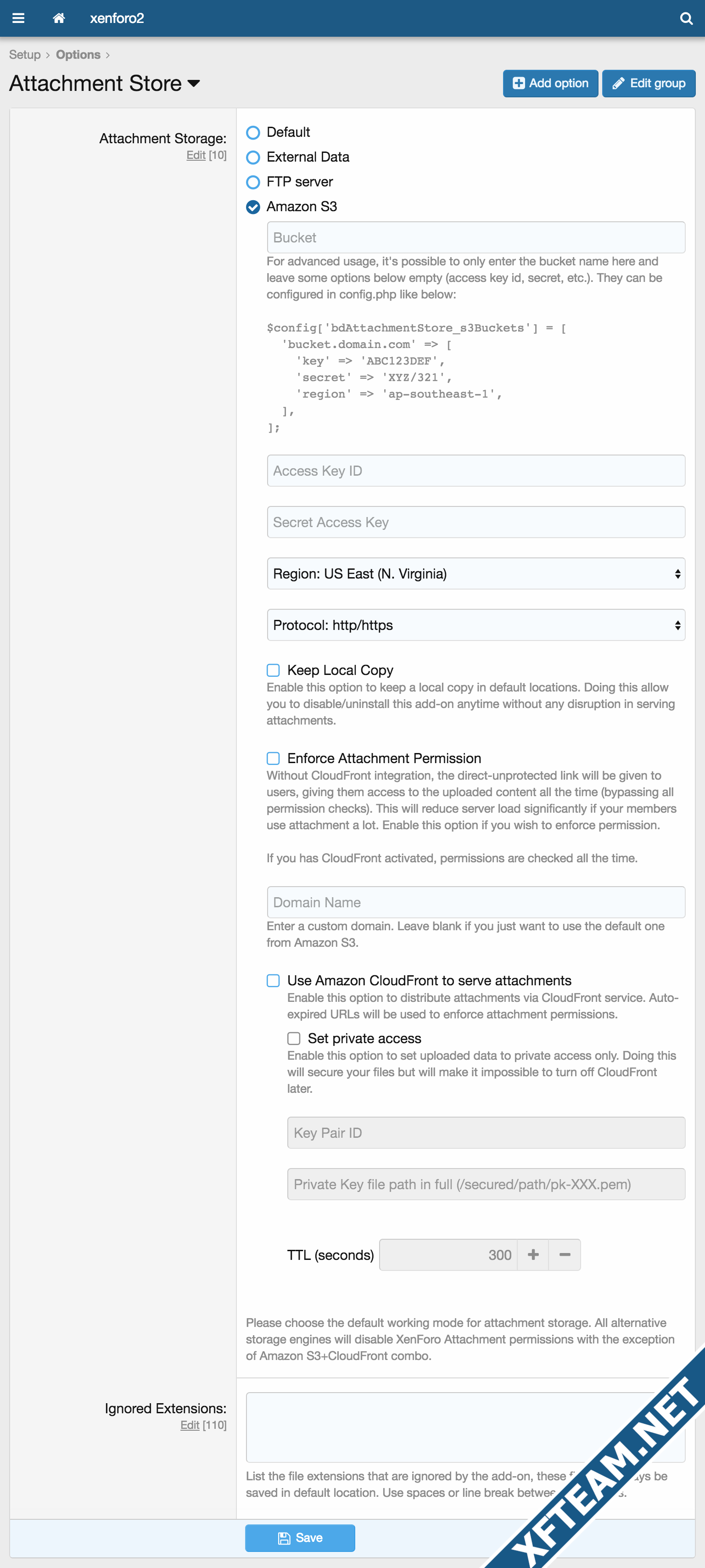The image size is (705, 1568).
Task: Open the Protocol http/https dropdown
Action: click(476, 625)
